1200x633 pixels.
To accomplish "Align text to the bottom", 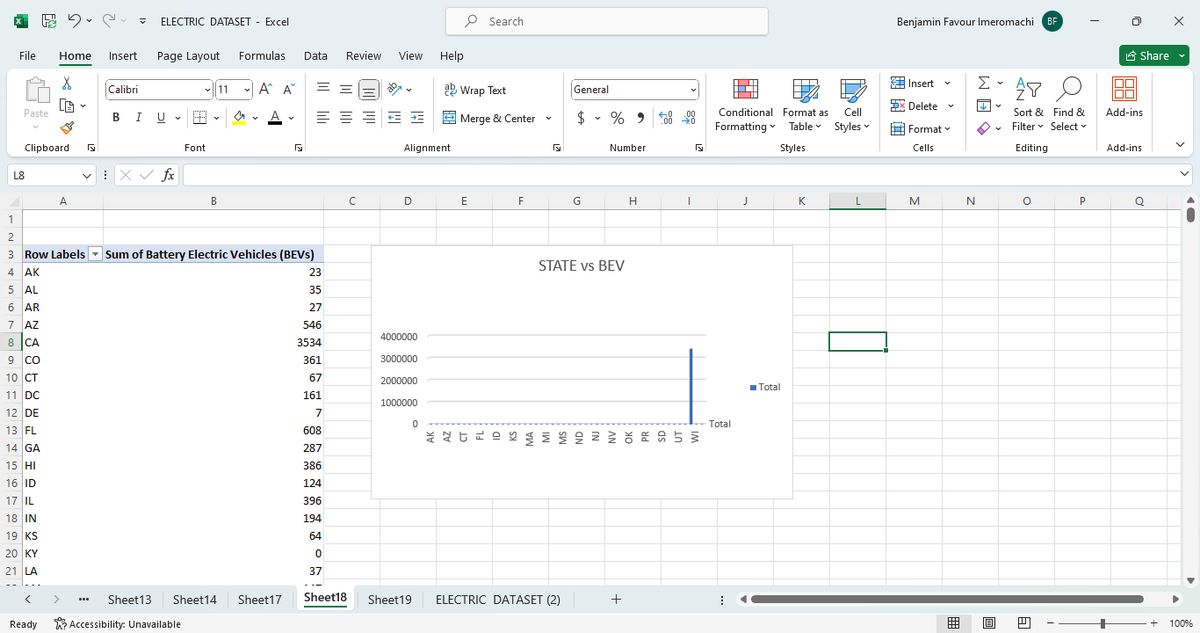I will (x=370, y=90).
